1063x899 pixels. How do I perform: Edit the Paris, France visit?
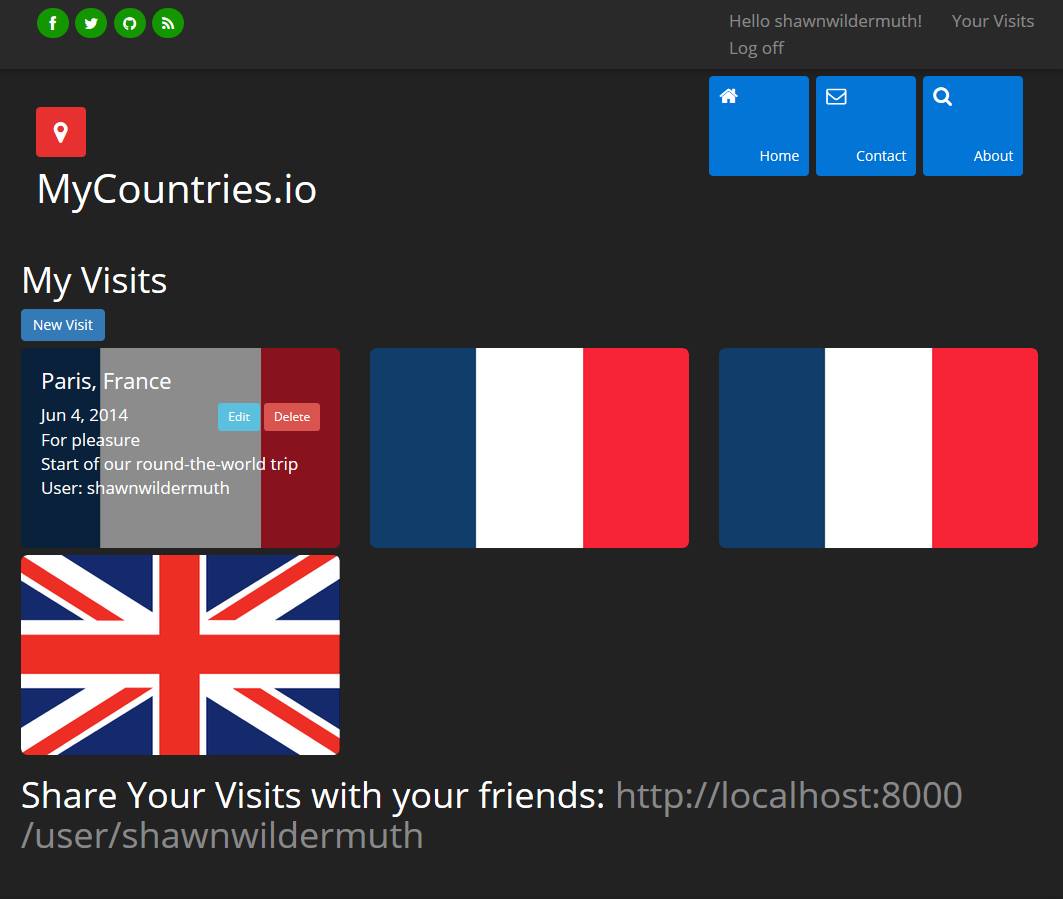239,417
